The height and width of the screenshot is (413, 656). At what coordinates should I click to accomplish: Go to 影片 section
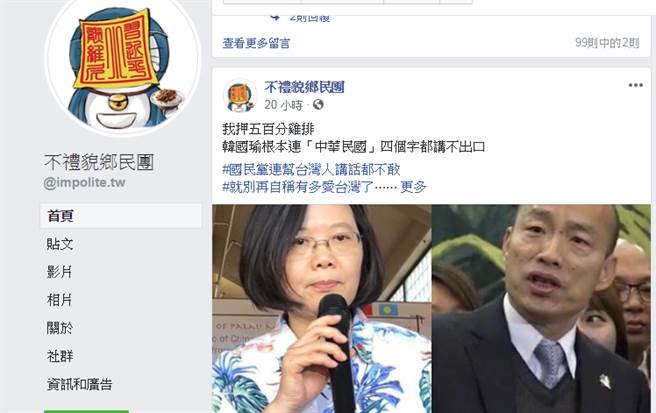(59, 272)
